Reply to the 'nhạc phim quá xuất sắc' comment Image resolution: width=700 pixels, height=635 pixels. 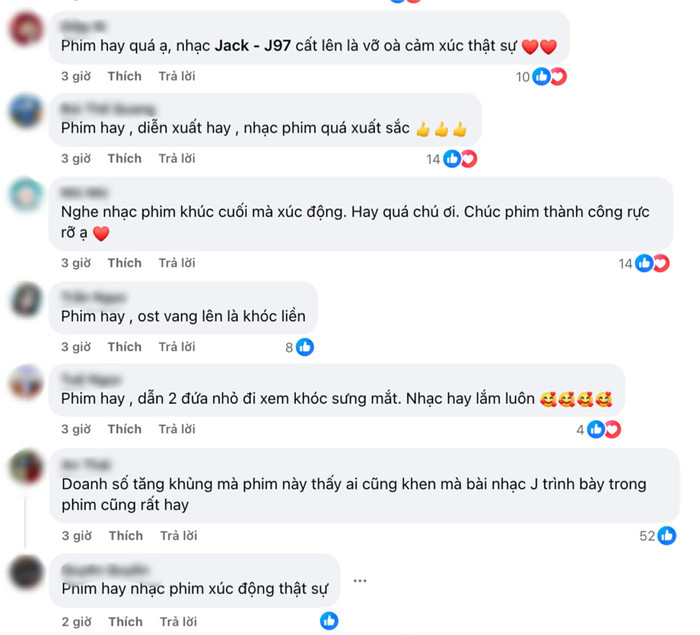click(x=177, y=159)
